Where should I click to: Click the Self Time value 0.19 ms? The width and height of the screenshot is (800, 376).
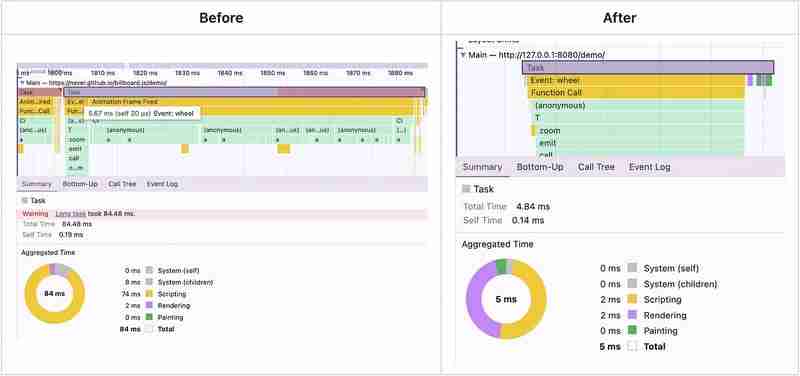(x=71, y=235)
